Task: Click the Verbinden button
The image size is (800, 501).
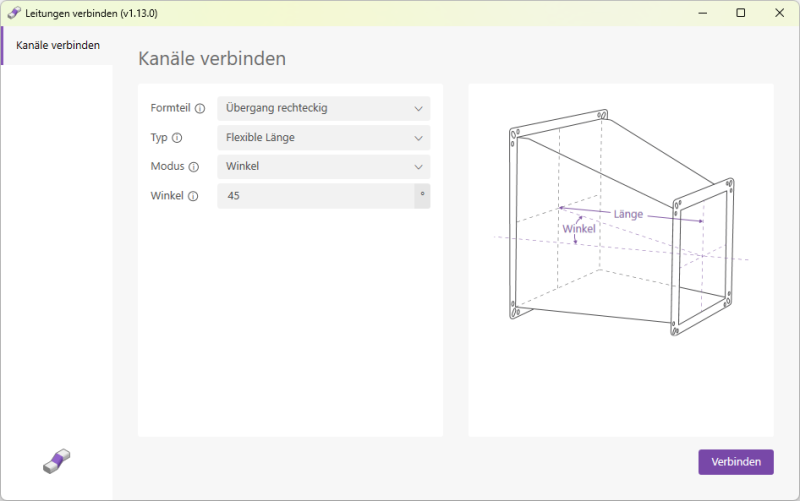Action: pos(736,462)
